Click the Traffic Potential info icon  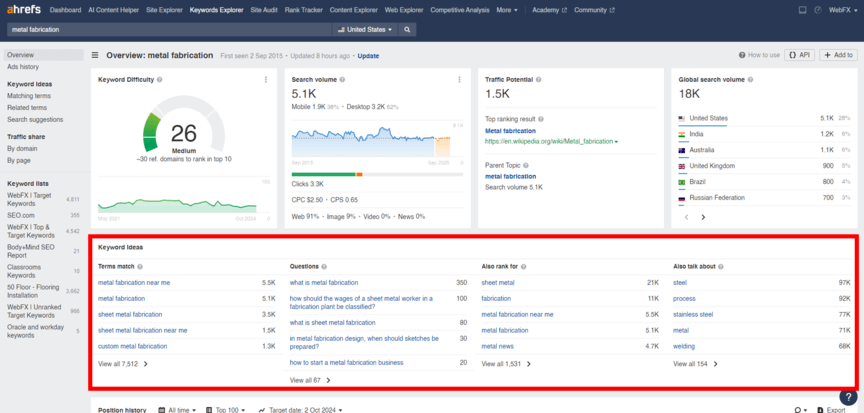(538, 80)
